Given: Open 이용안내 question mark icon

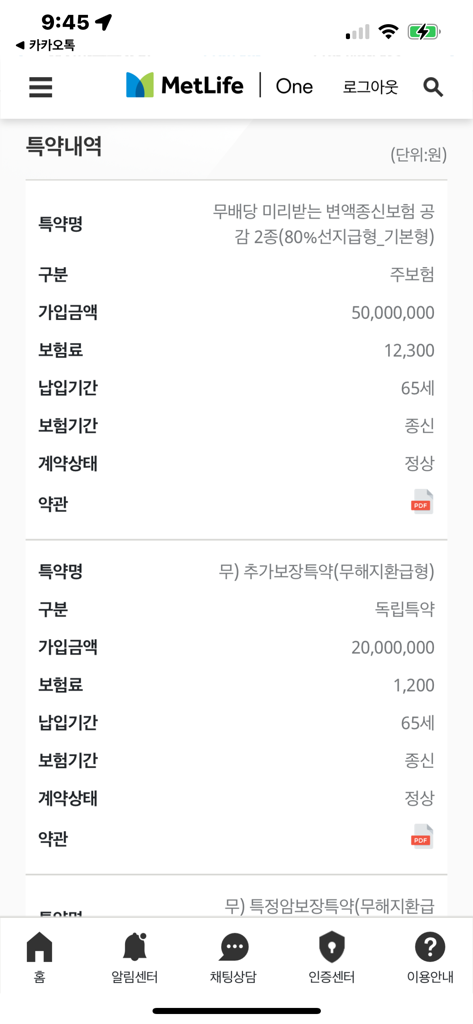Looking at the screenshot, I should tap(430, 957).
